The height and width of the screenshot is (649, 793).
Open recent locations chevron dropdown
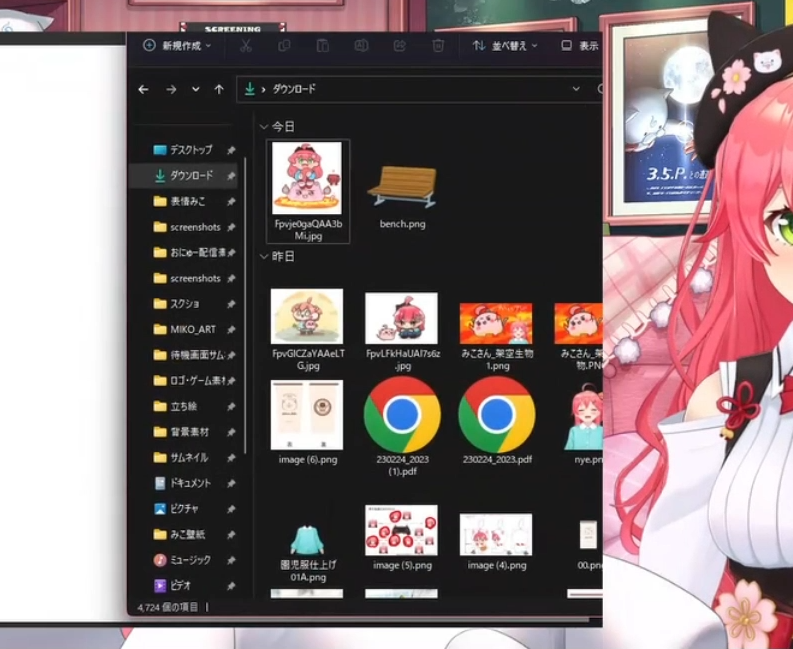pos(196,90)
